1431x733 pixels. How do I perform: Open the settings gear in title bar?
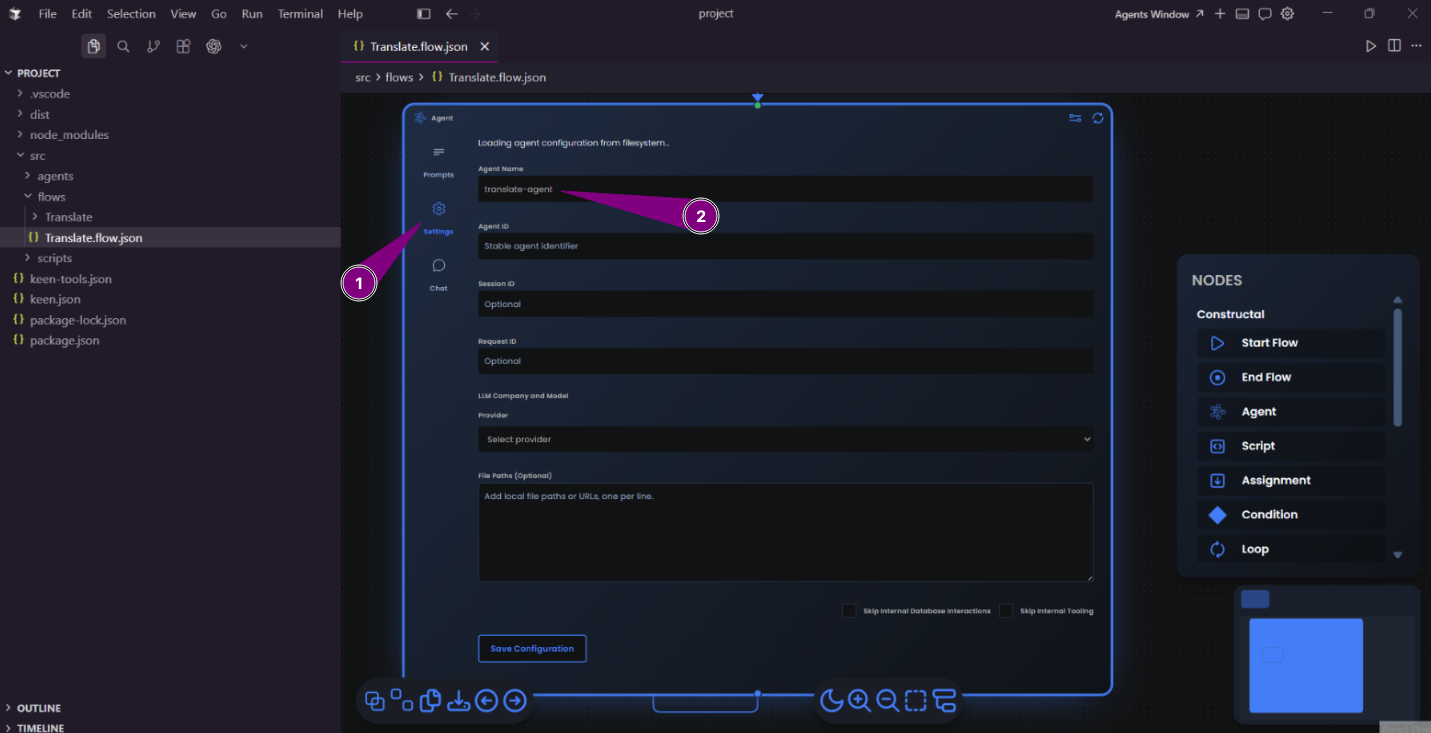[1288, 14]
